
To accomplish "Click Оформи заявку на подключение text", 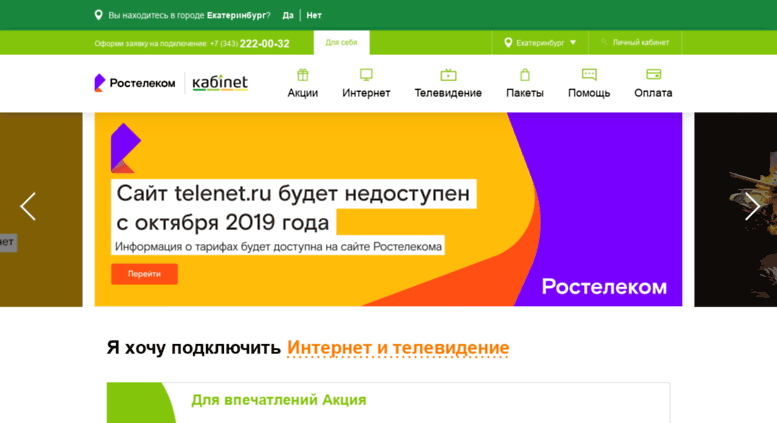I will [x=151, y=44].
